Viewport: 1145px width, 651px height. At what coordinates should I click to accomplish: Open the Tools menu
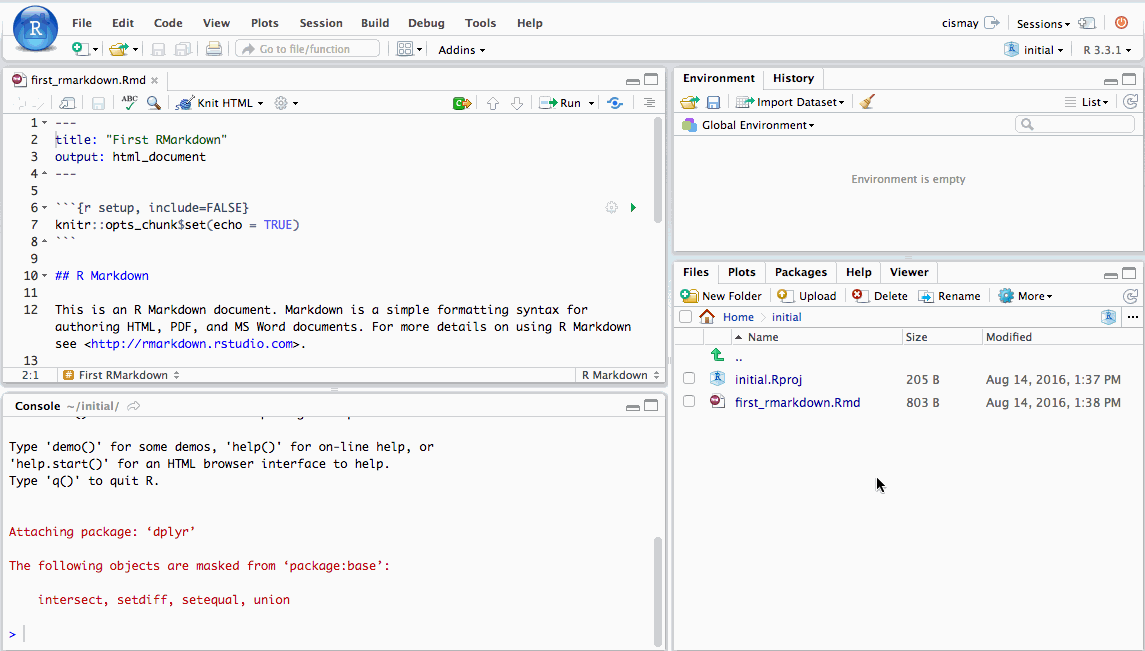[x=480, y=22]
